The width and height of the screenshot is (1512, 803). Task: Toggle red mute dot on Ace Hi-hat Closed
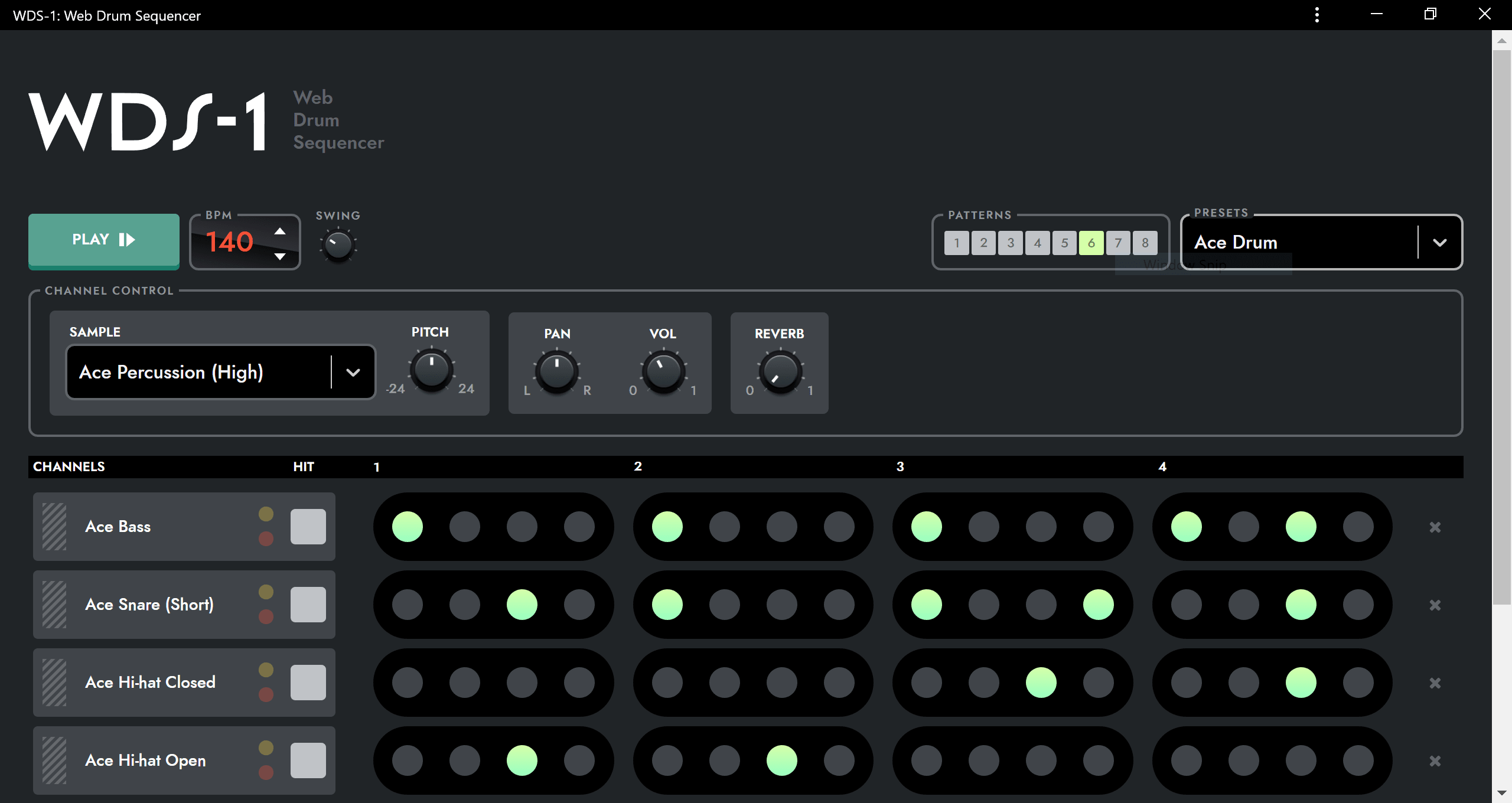coord(266,695)
